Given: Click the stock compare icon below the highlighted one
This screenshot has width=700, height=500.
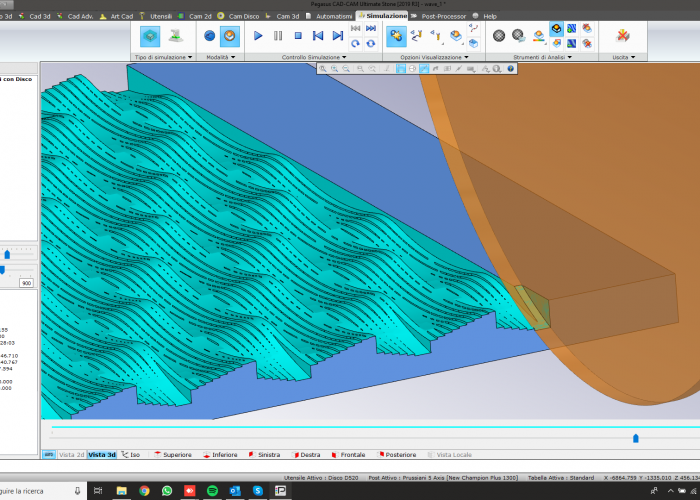Looking at the screenshot, I should pos(556,44).
